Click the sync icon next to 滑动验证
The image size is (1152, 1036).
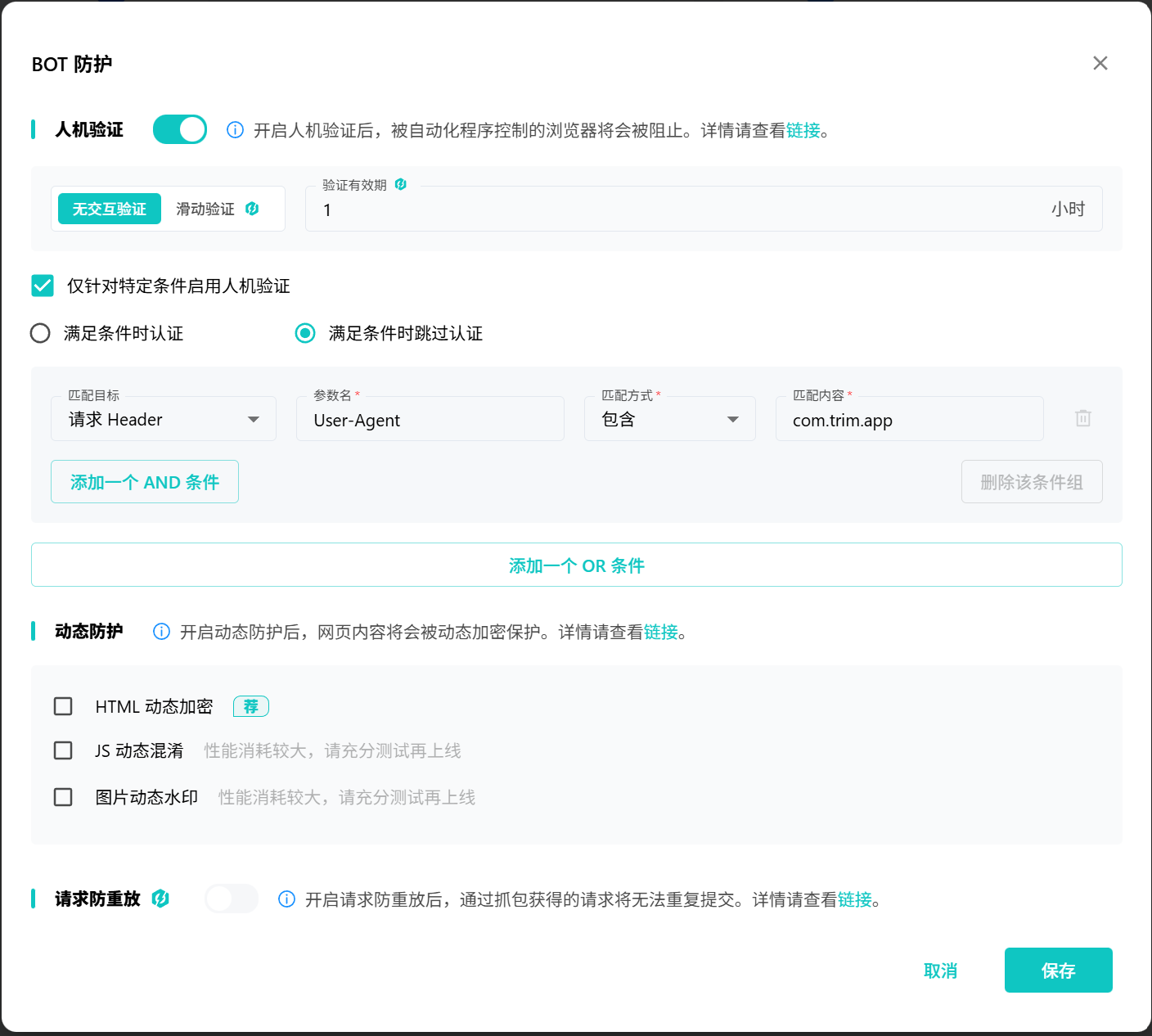coord(252,209)
